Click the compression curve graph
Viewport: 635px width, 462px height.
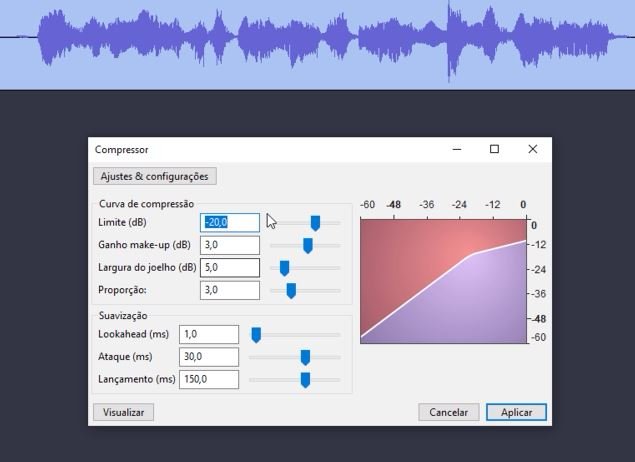443,281
